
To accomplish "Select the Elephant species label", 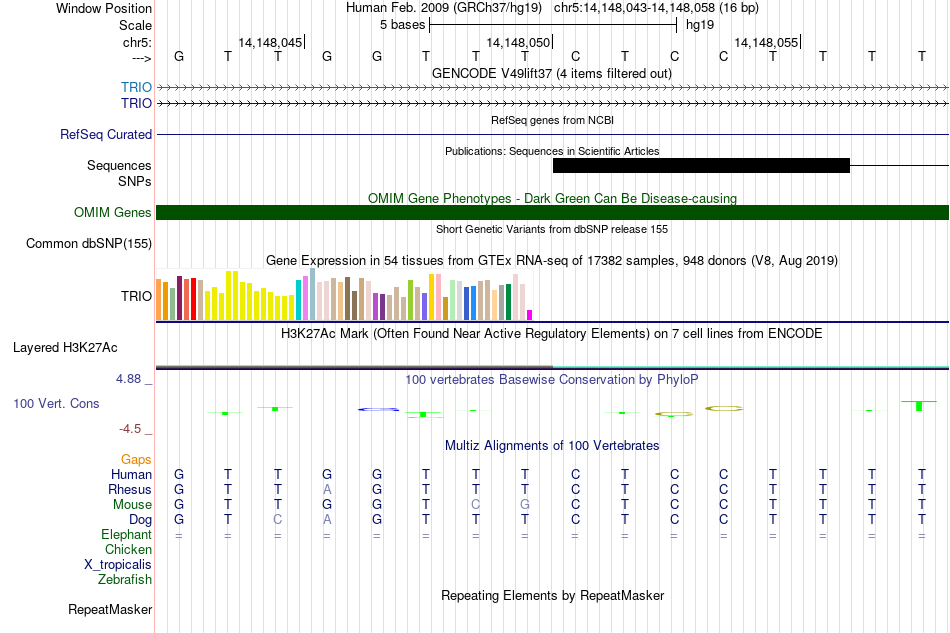I will tap(127, 534).
